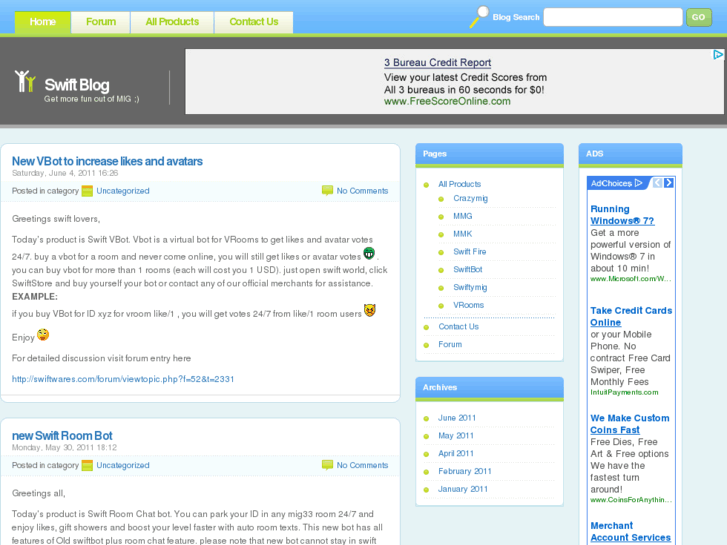The image size is (727, 545).
Task: Open the Forum tab
Action: point(101,22)
